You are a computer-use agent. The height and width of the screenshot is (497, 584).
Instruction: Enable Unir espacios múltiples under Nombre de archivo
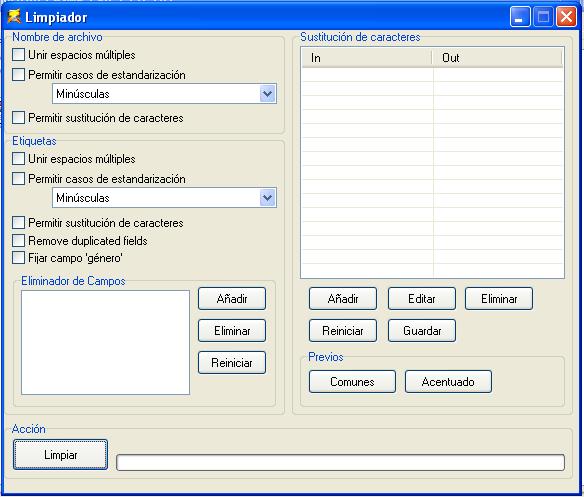[18, 55]
